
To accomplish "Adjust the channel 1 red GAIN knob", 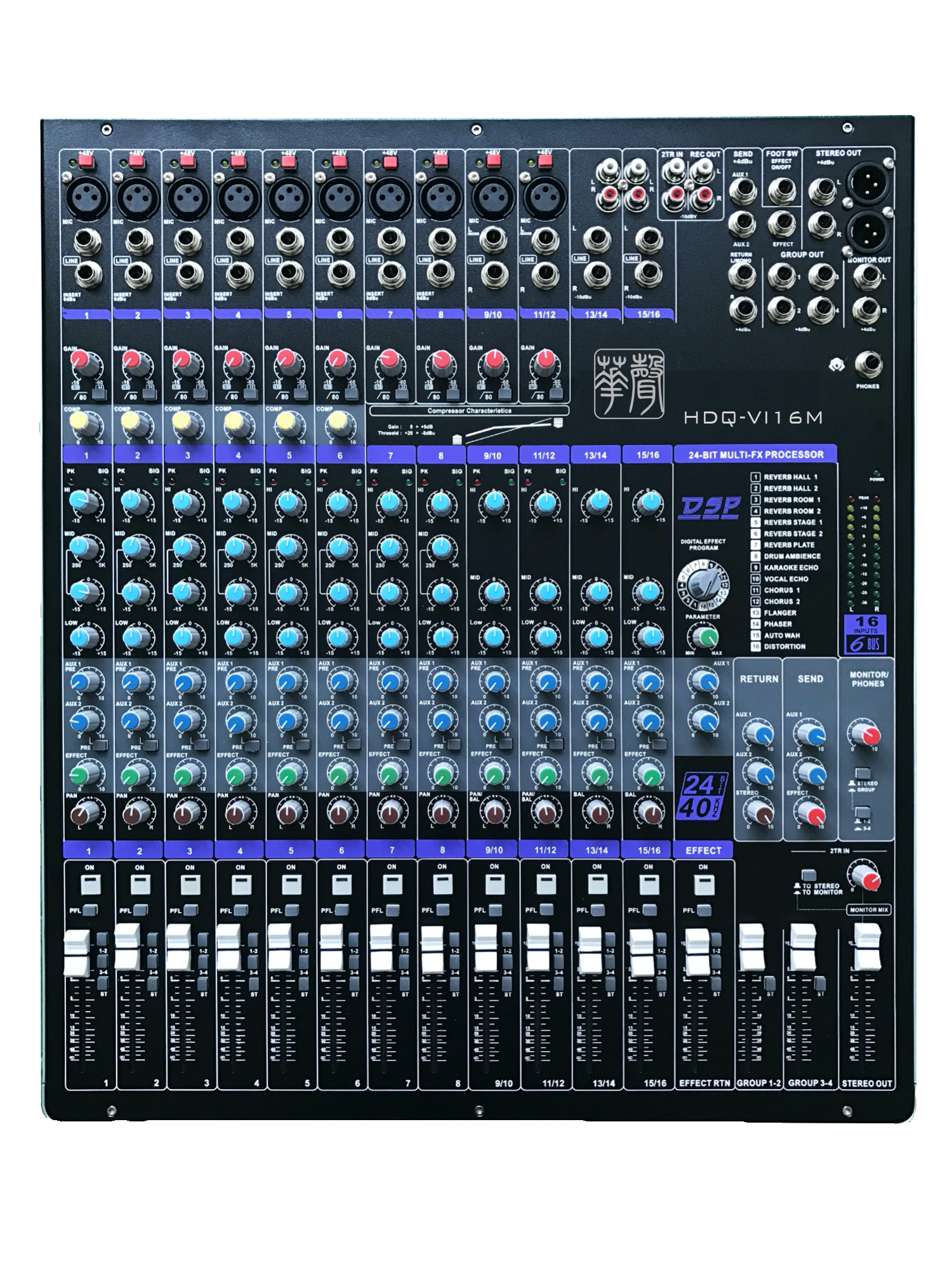I will click(x=85, y=364).
